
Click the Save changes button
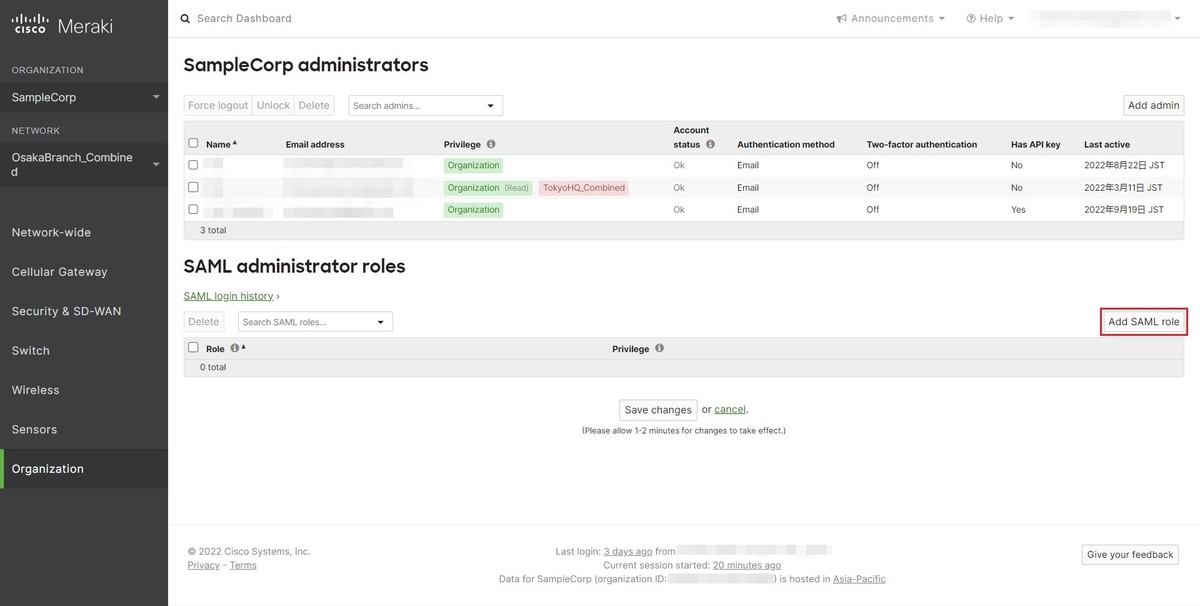coord(658,410)
